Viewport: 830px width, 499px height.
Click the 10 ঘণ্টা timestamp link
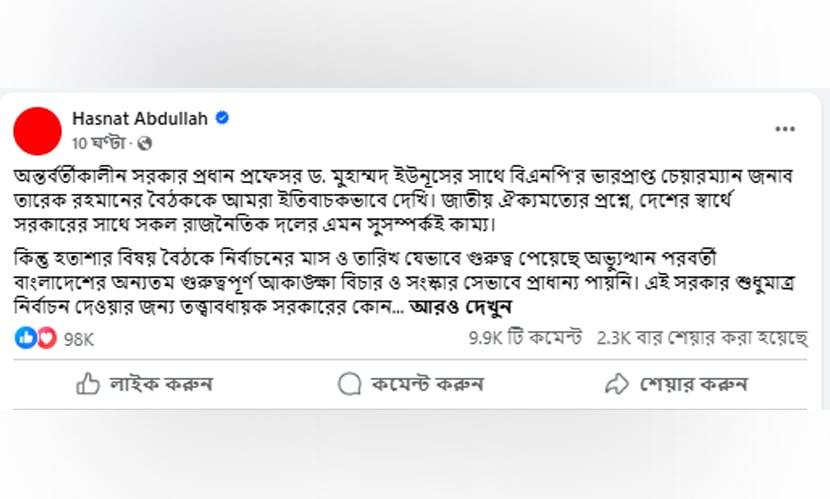(x=98, y=143)
